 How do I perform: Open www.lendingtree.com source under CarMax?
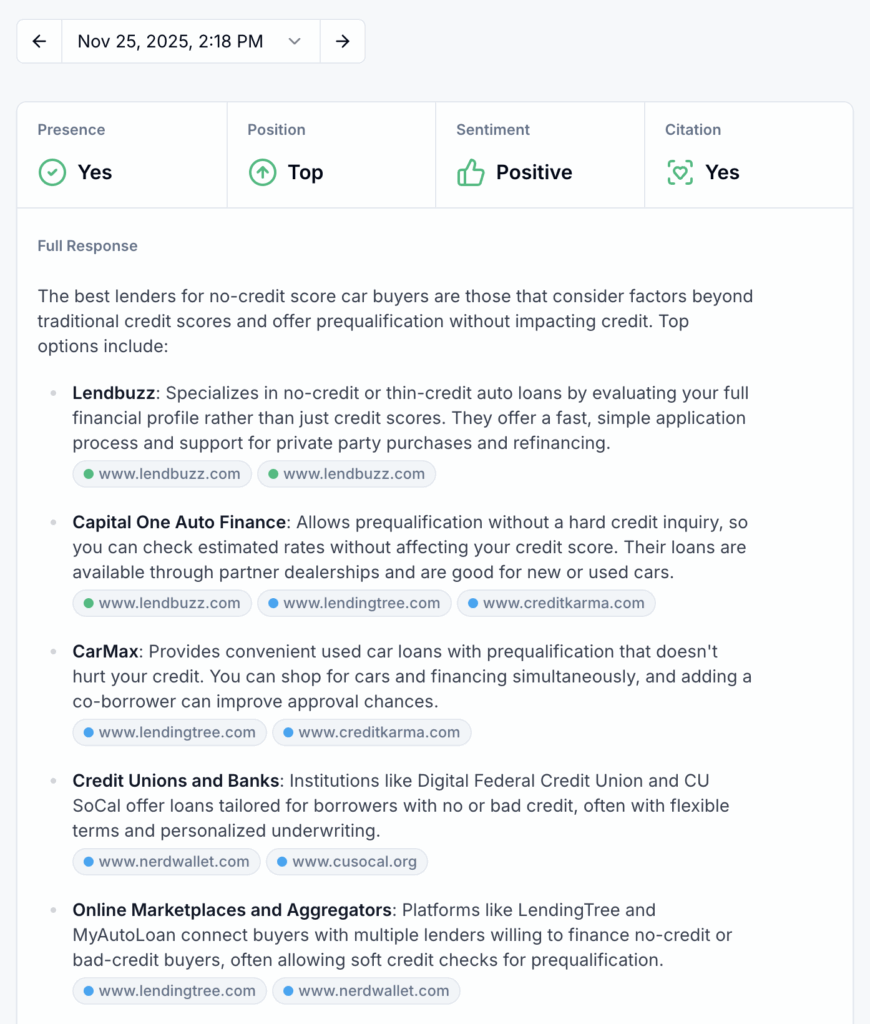point(169,732)
